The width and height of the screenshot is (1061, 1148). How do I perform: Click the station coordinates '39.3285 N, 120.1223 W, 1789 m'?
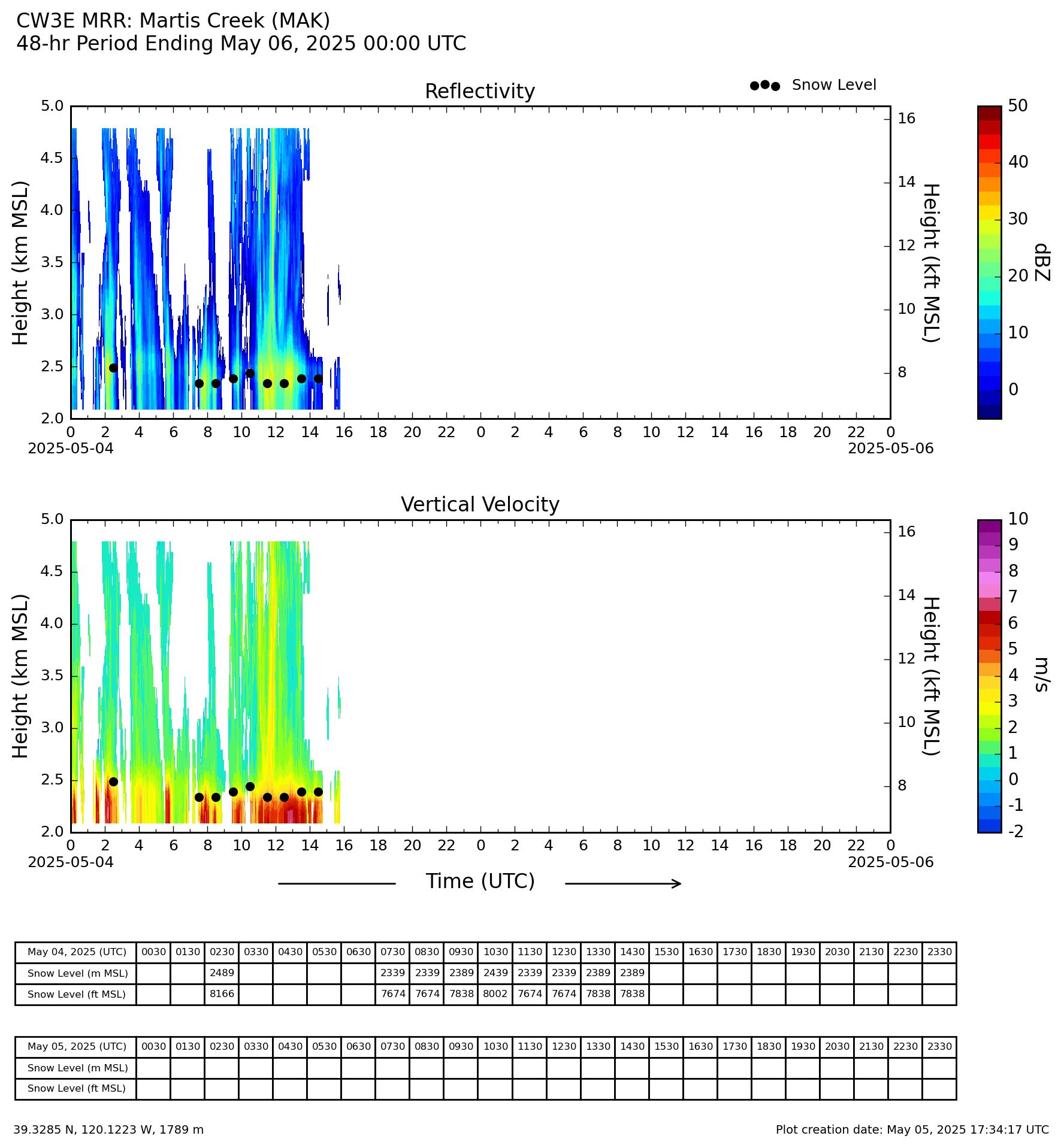(108, 1130)
